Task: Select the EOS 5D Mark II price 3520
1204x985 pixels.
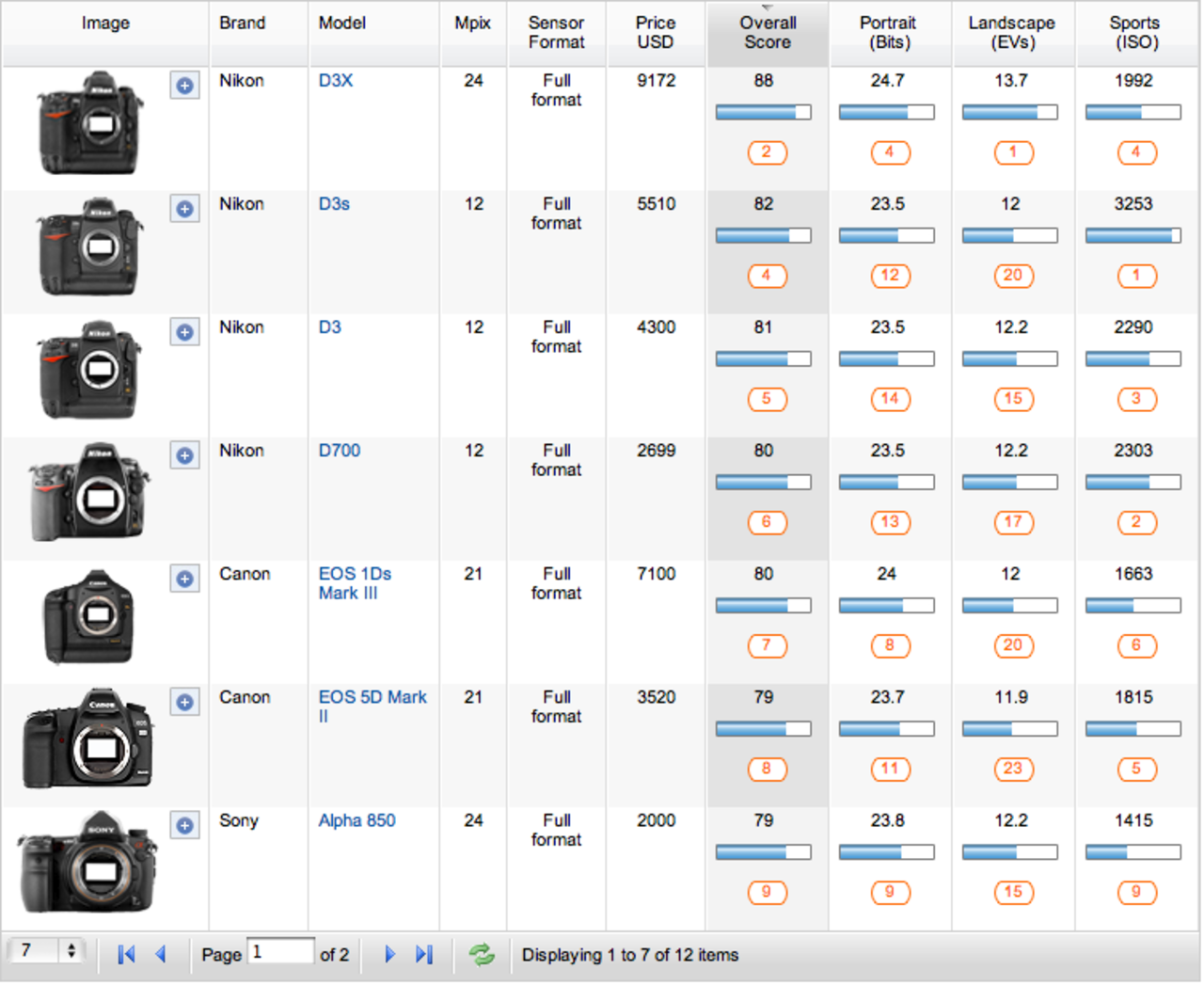Action: pos(657,697)
